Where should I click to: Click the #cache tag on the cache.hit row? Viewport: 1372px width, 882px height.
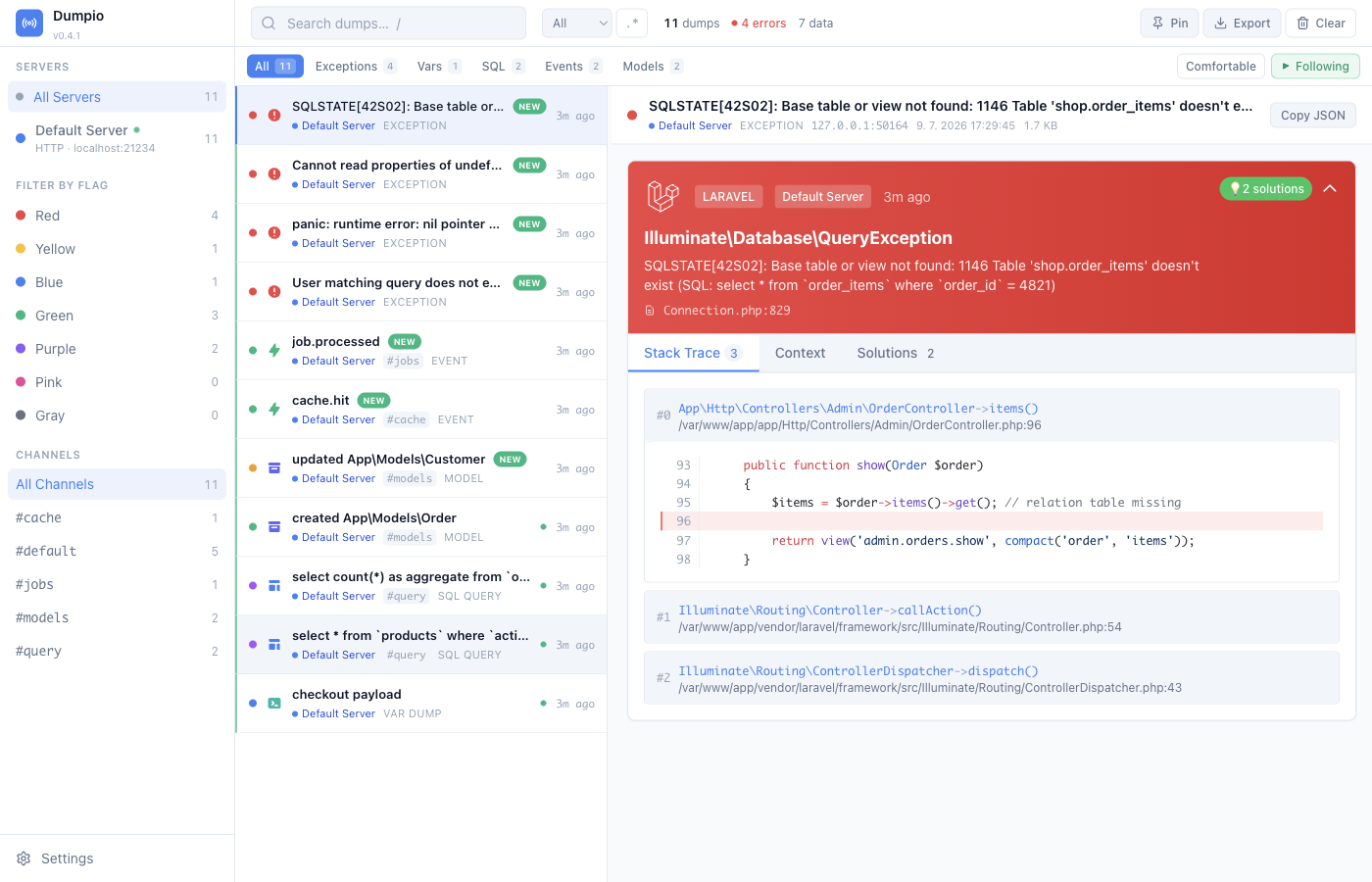coord(406,419)
